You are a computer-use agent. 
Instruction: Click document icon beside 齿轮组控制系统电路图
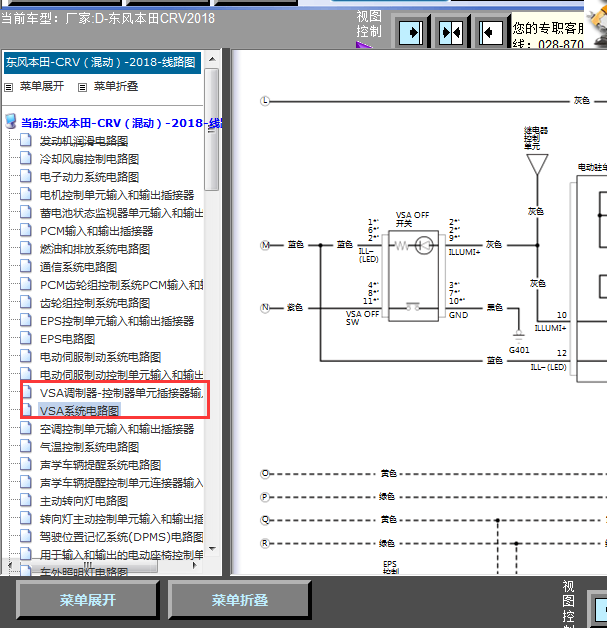[26, 302]
